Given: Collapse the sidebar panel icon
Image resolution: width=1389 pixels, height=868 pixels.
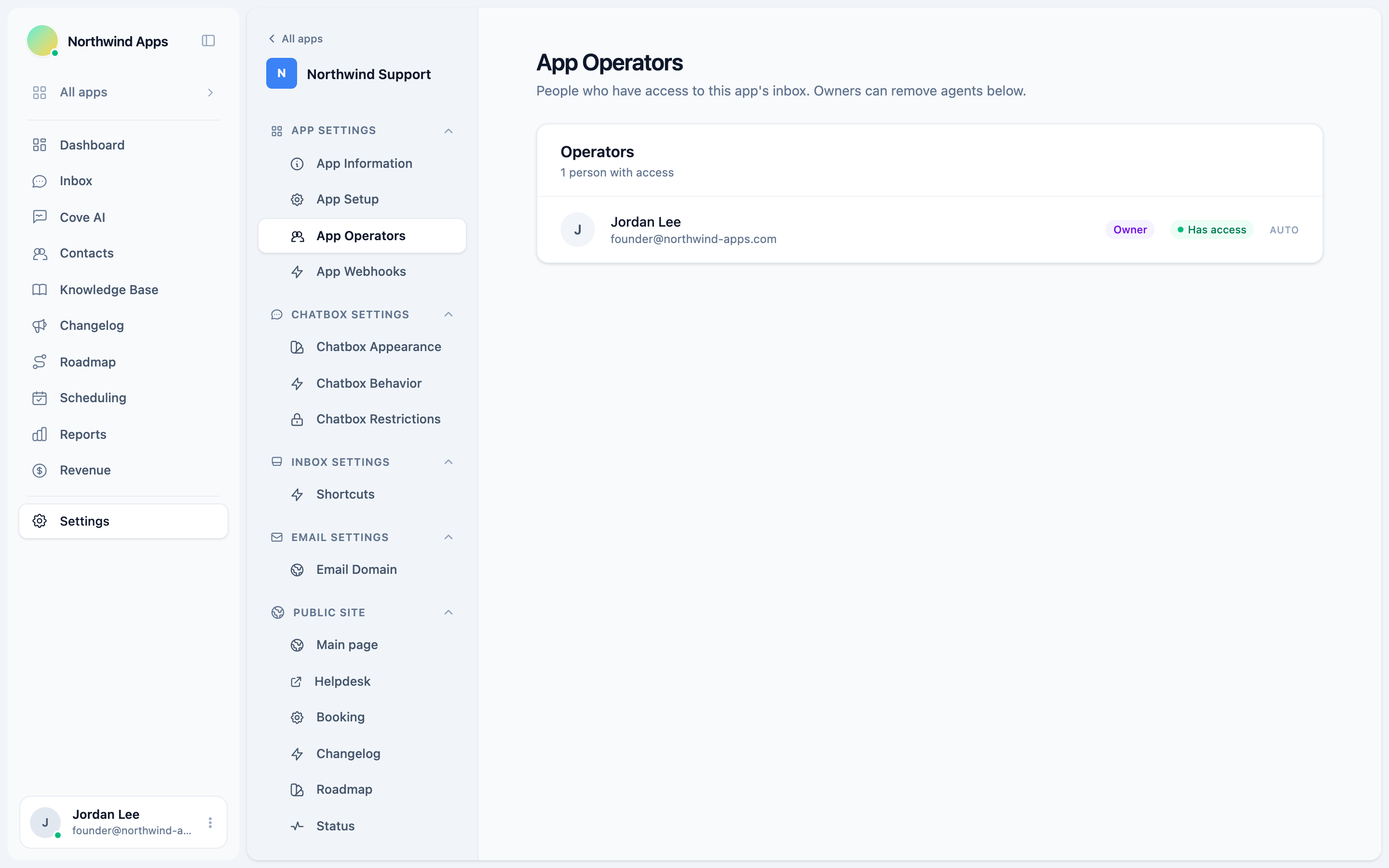Looking at the screenshot, I should (208, 41).
